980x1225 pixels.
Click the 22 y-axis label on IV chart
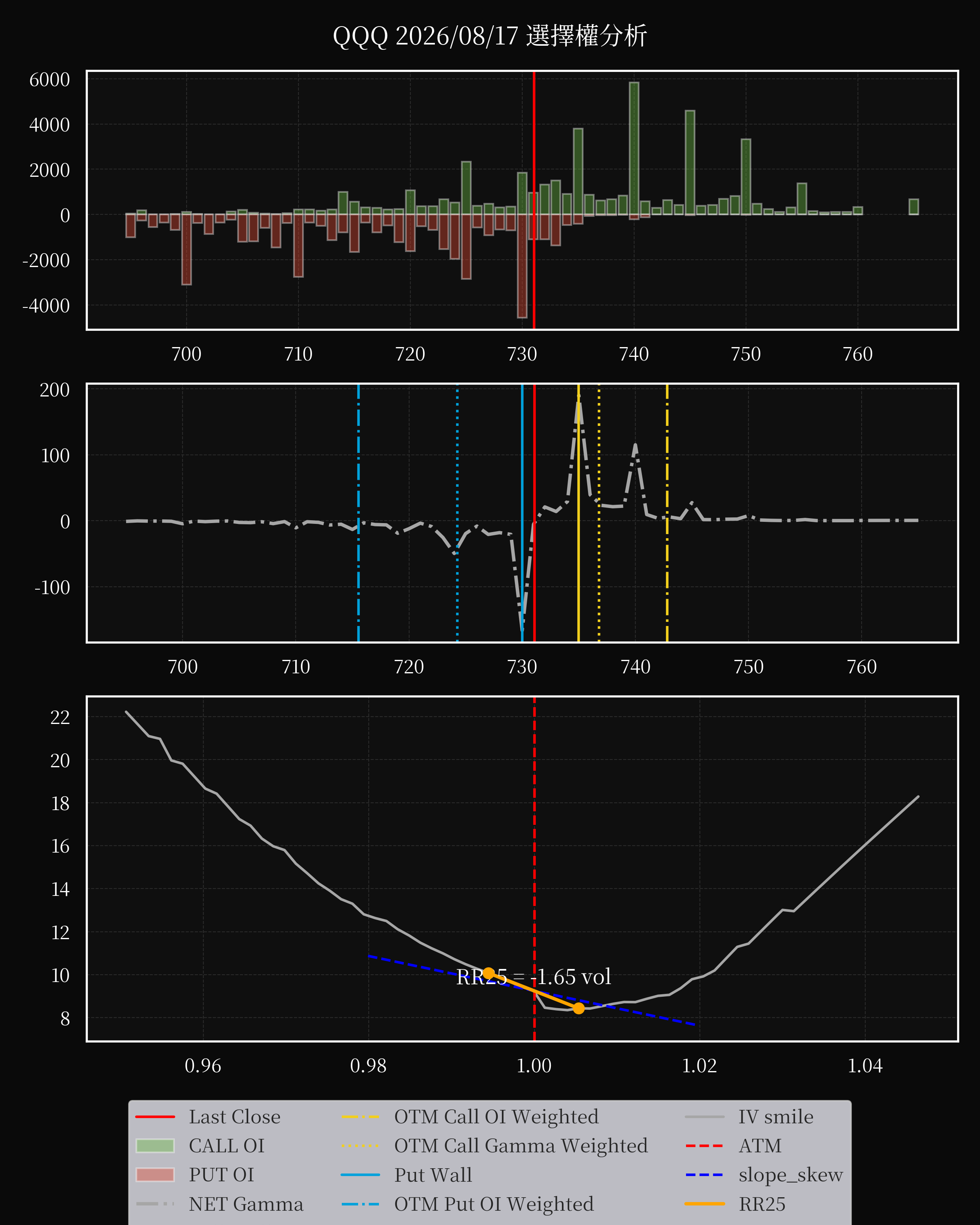click(x=60, y=717)
